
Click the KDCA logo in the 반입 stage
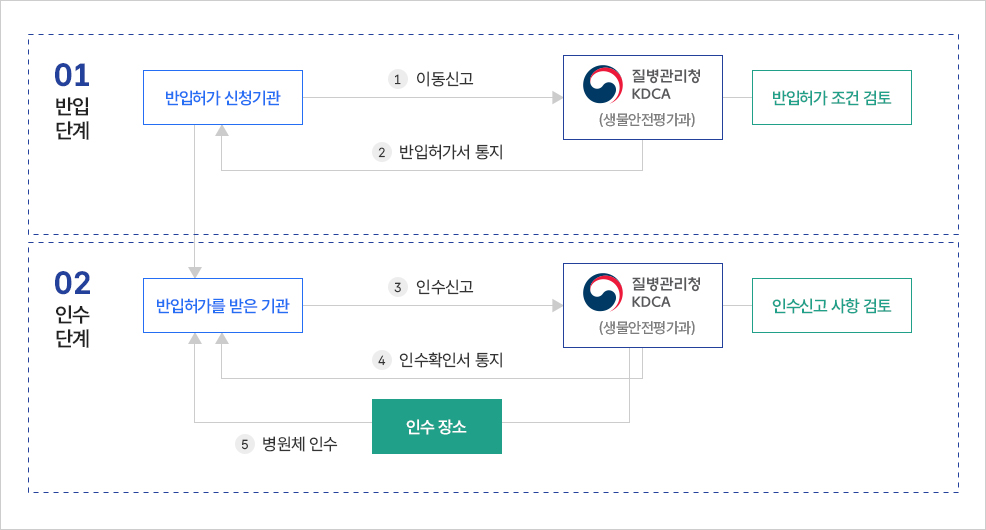[602, 85]
